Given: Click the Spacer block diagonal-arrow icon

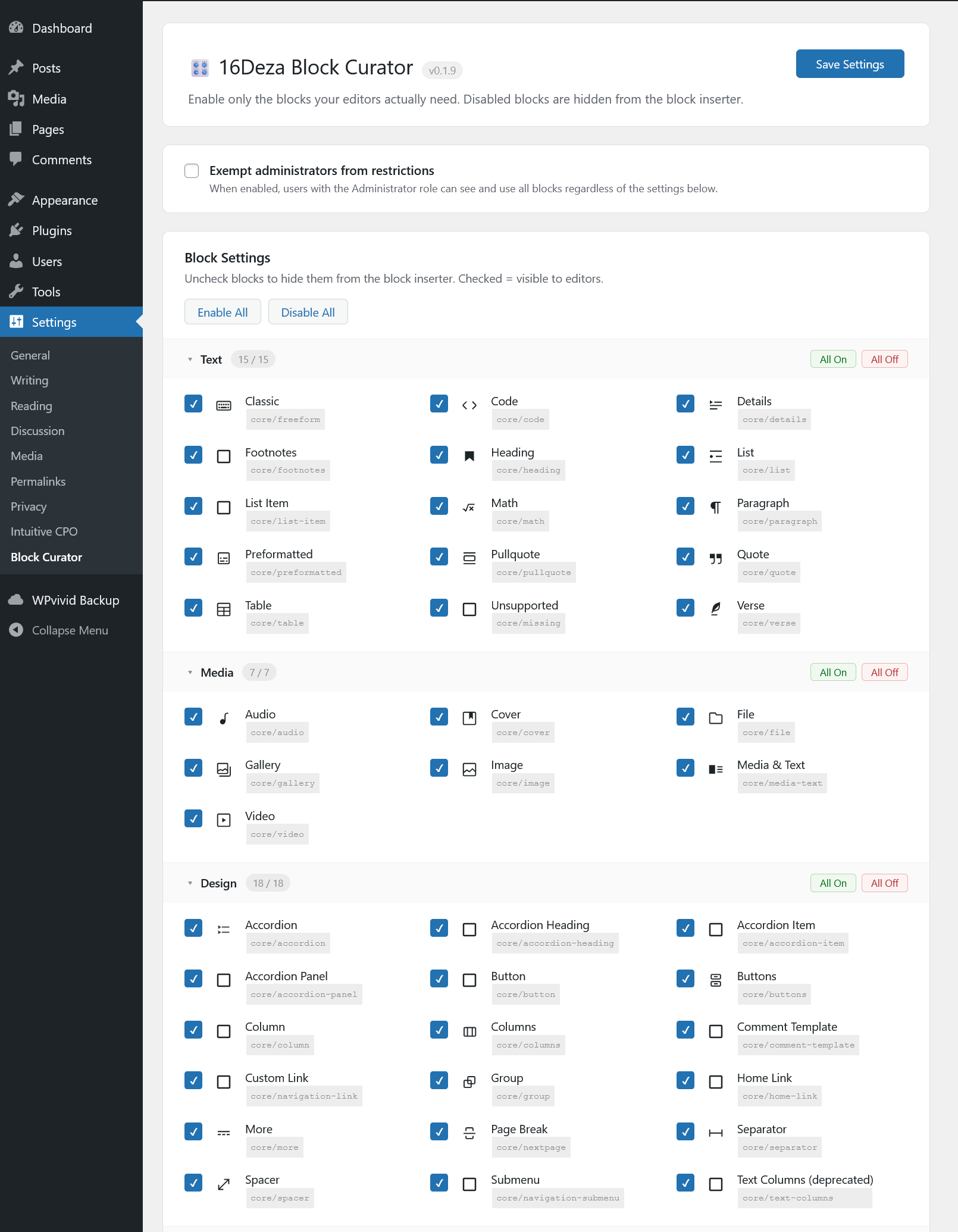Looking at the screenshot, I should pyautogui.click(x=224, y=1184).
